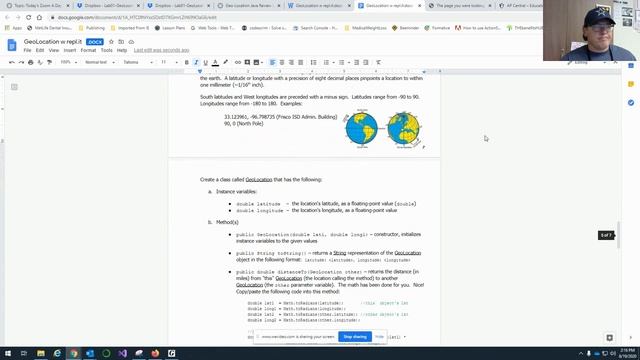Click Hide on the sharing bar

(x=379, y=337)
